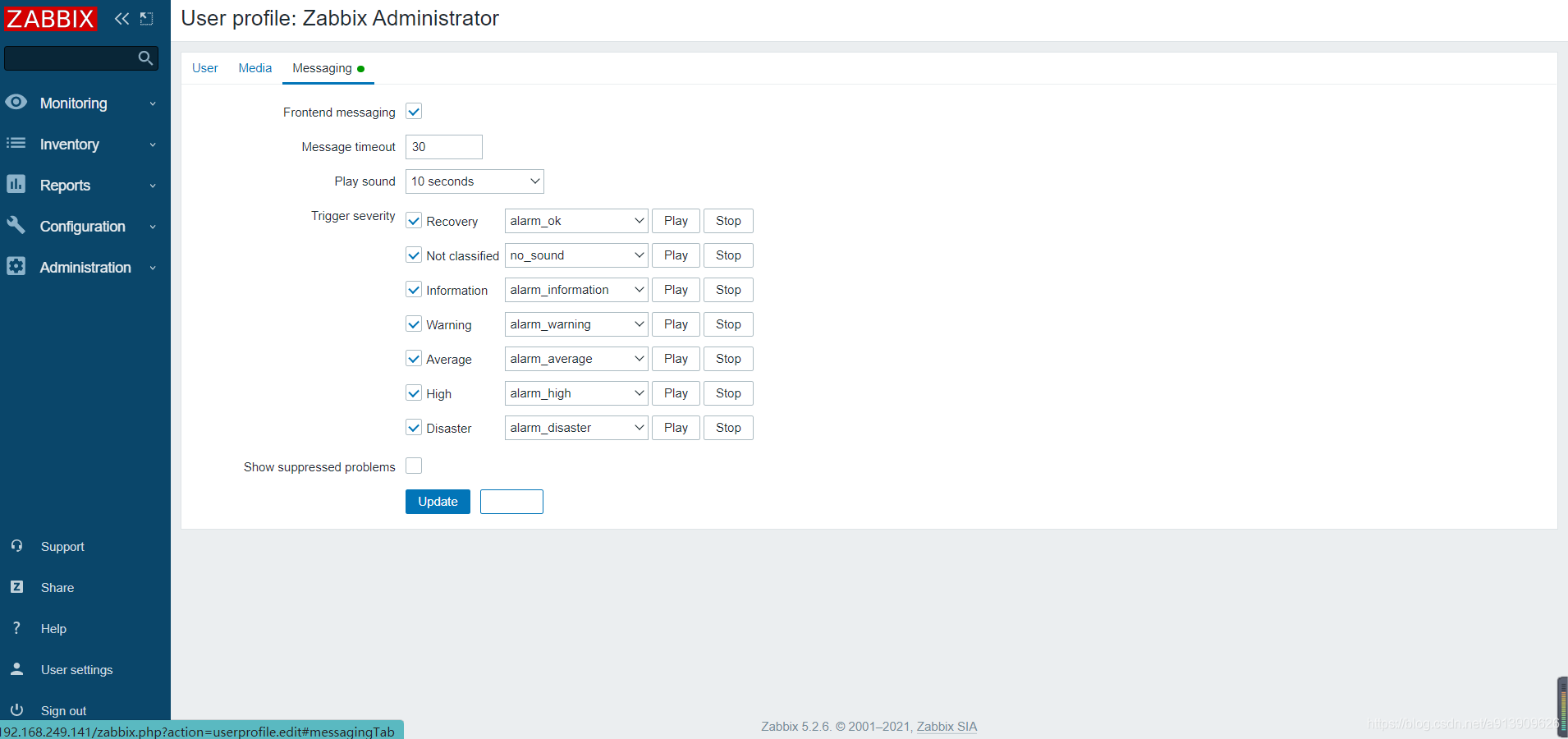The width and height of the screenshot is (1568, 739).
Task: Open the alarm_information sound dropdown
Action: point(576,290)
